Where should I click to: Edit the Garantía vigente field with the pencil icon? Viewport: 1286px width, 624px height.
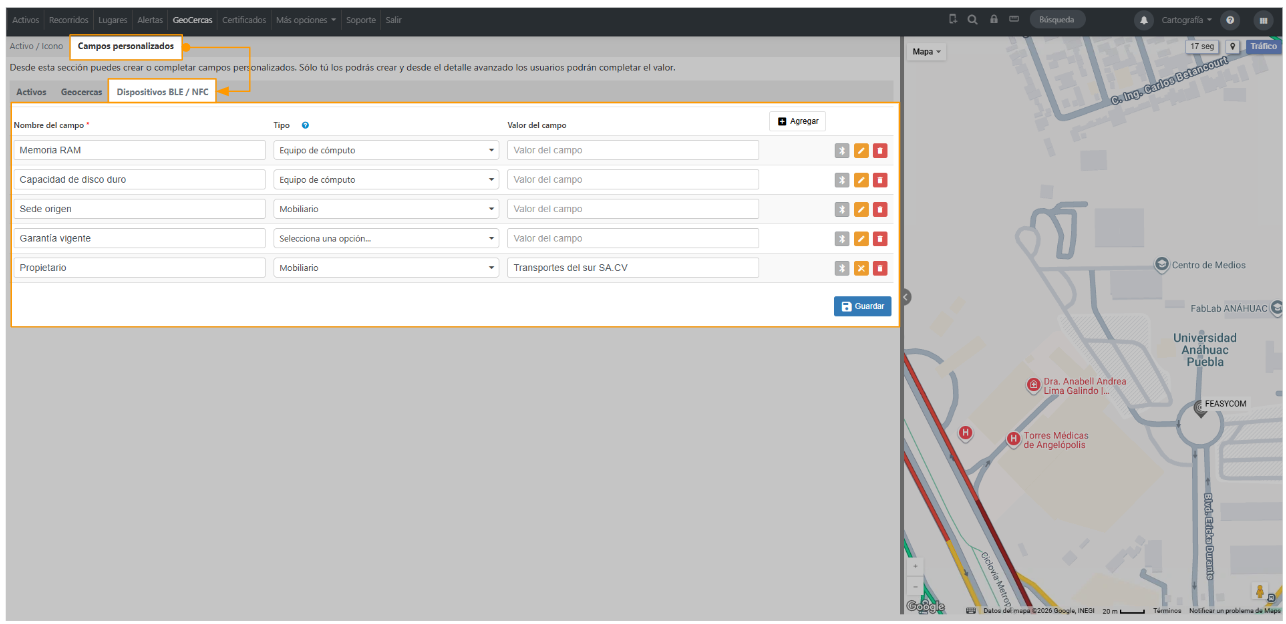pyautogui.click(x=861, y=239)
